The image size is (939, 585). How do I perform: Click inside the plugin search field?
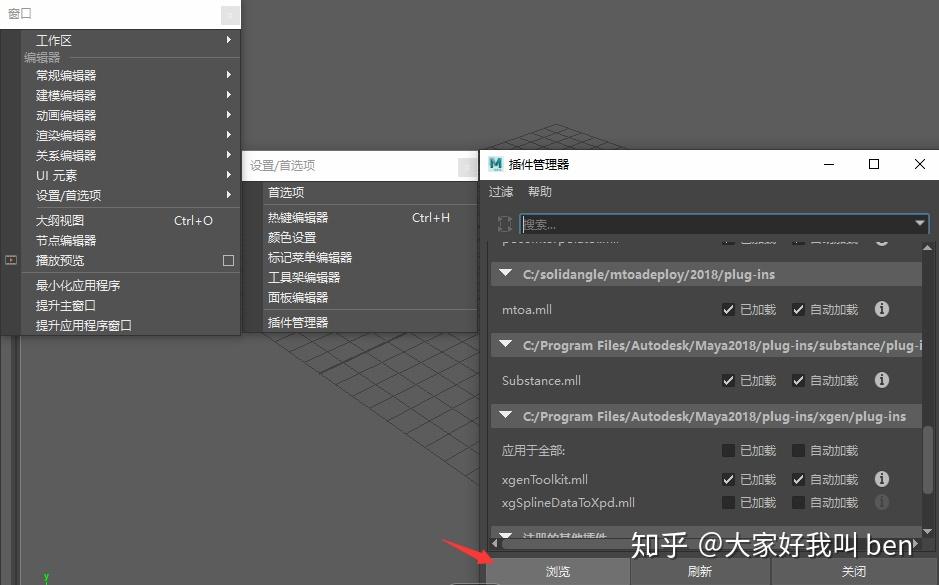[x=700, y=223]
